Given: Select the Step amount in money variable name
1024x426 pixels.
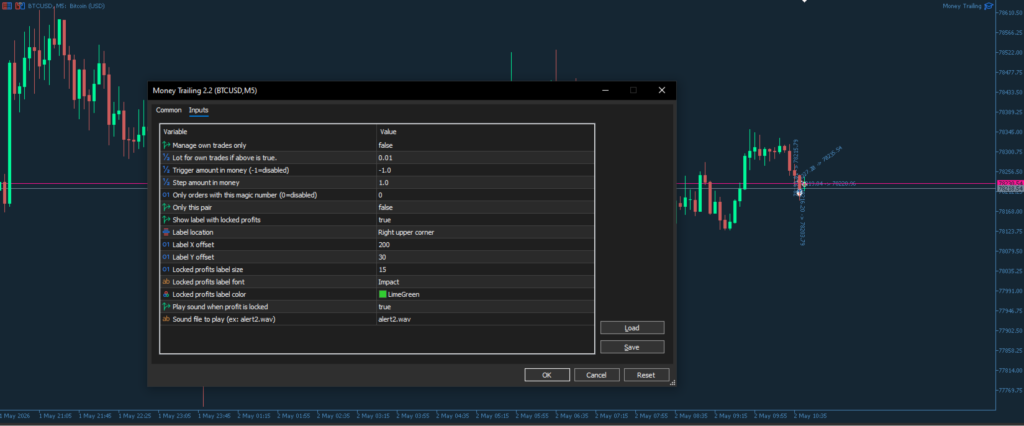Looking at the screenshot, I should [206, 182].
